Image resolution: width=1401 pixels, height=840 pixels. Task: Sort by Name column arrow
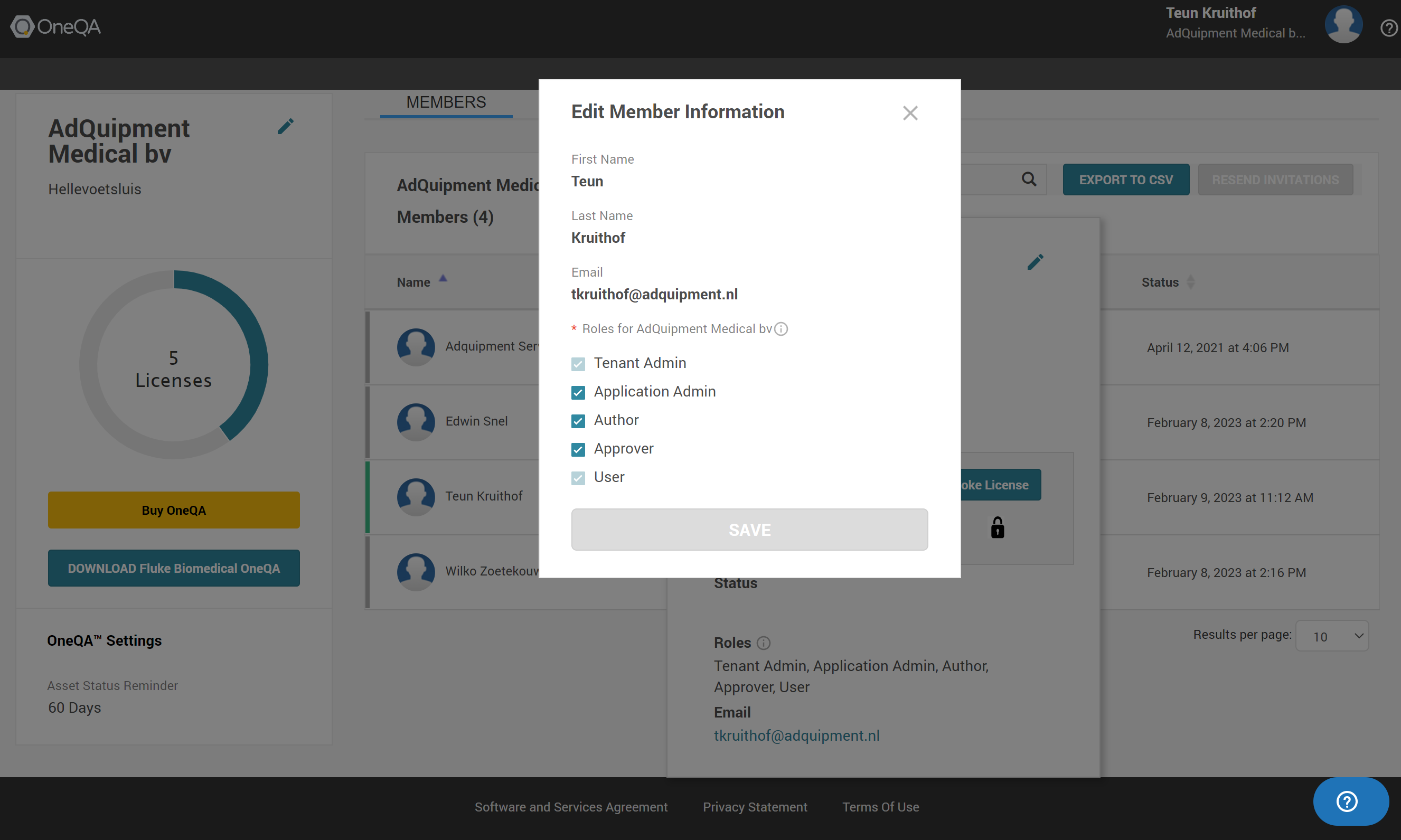coord(443,278)
